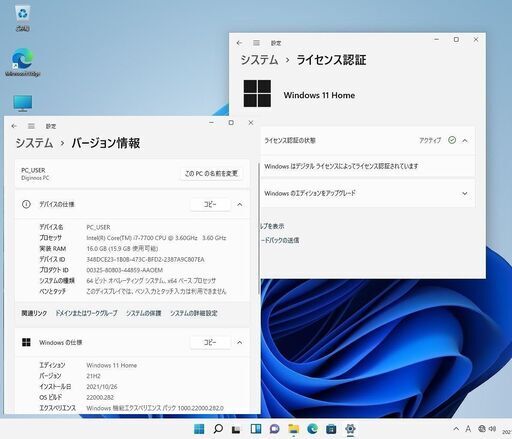The image size is (512, 439).
Task: Copy Windows specifications with コピー button
Action: [x=210, y=342]
